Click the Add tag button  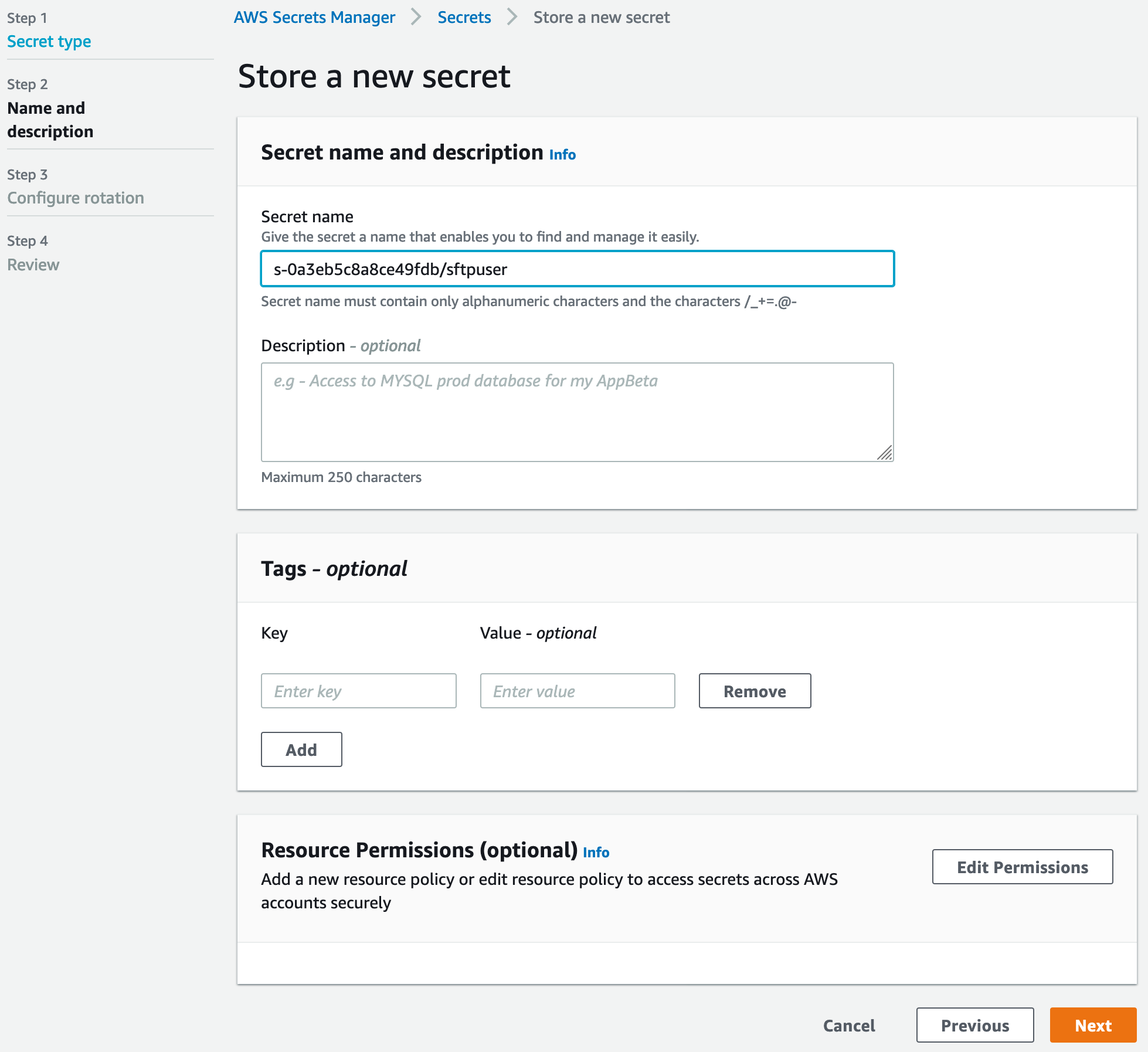tap(301, 749)
